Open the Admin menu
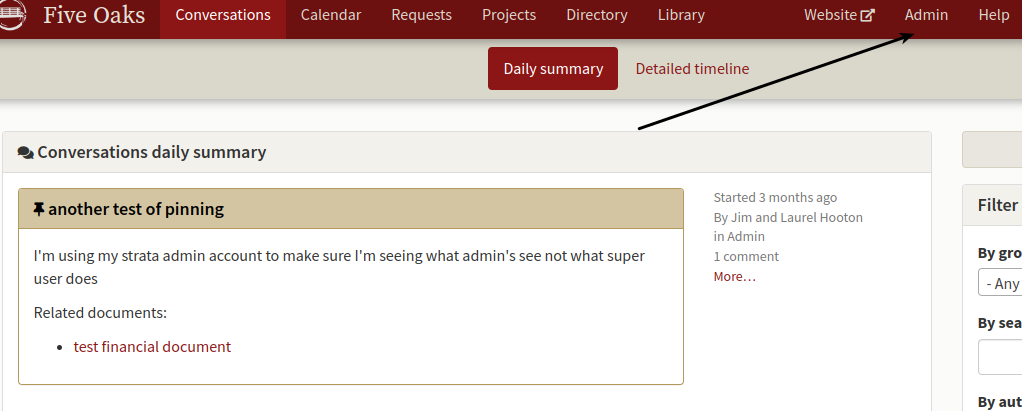The width and height of the screenshot is (1022, 411). (x=926, y=15)
